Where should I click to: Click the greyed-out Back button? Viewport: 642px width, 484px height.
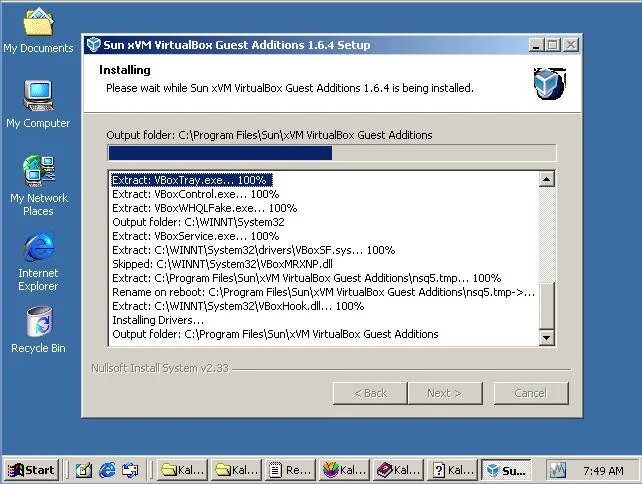click(x=370, y=394)
